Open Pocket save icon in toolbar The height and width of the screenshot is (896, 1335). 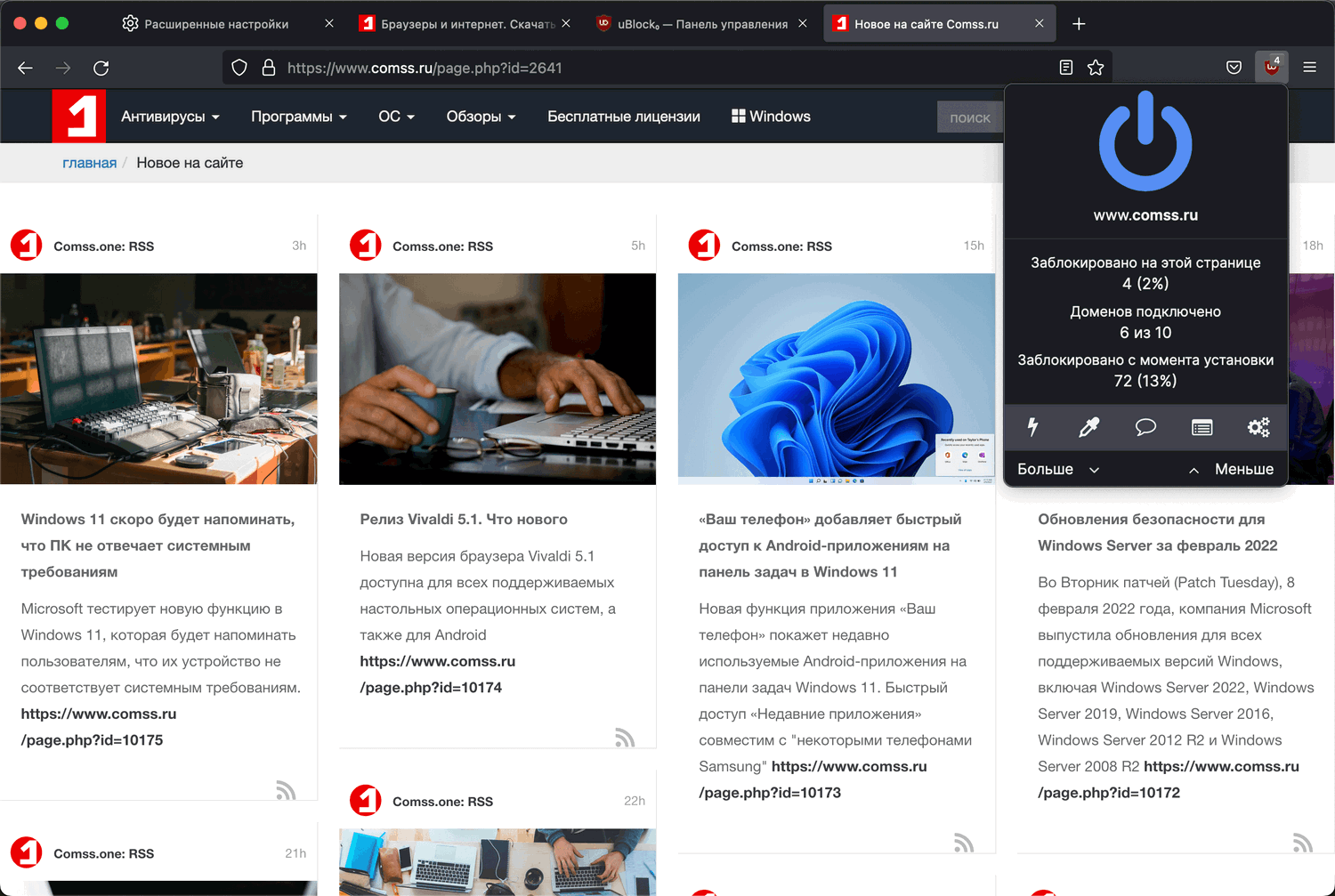(x=1234, y=68)
